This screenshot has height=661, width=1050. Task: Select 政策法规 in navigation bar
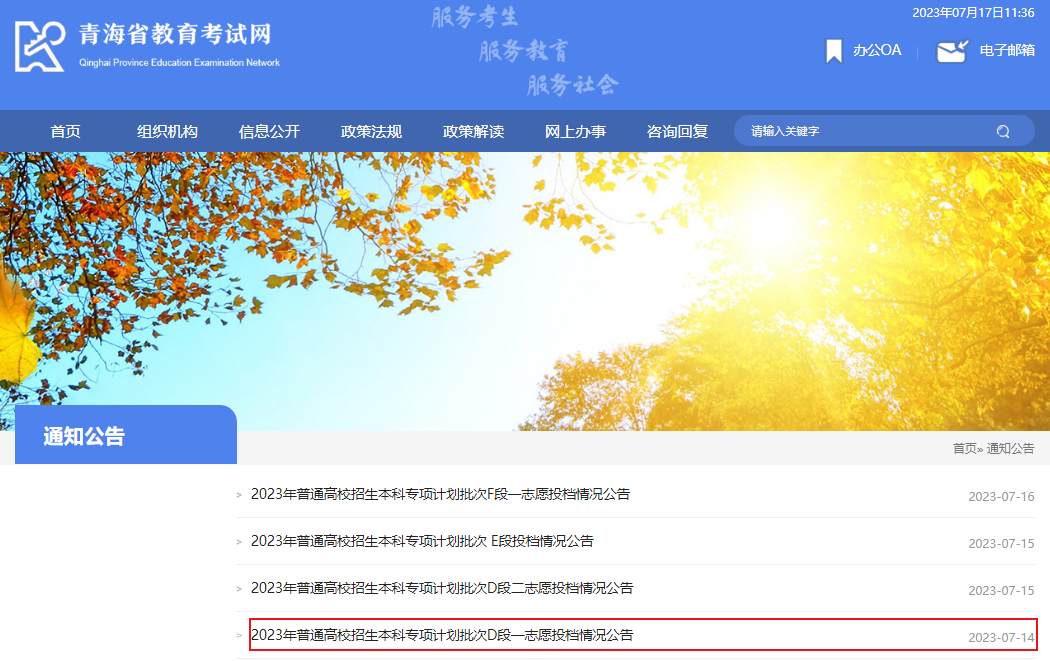click(371, 131)
